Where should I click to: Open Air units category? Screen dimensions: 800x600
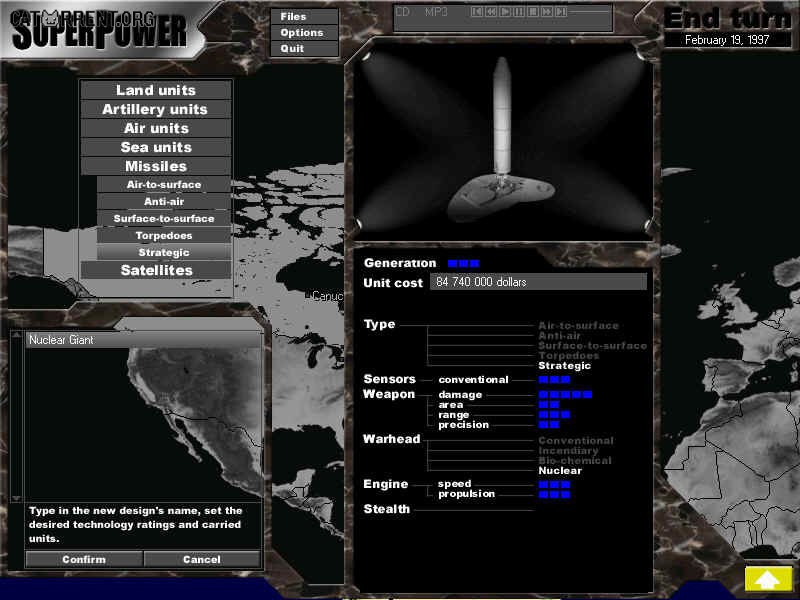click(156, 128)
